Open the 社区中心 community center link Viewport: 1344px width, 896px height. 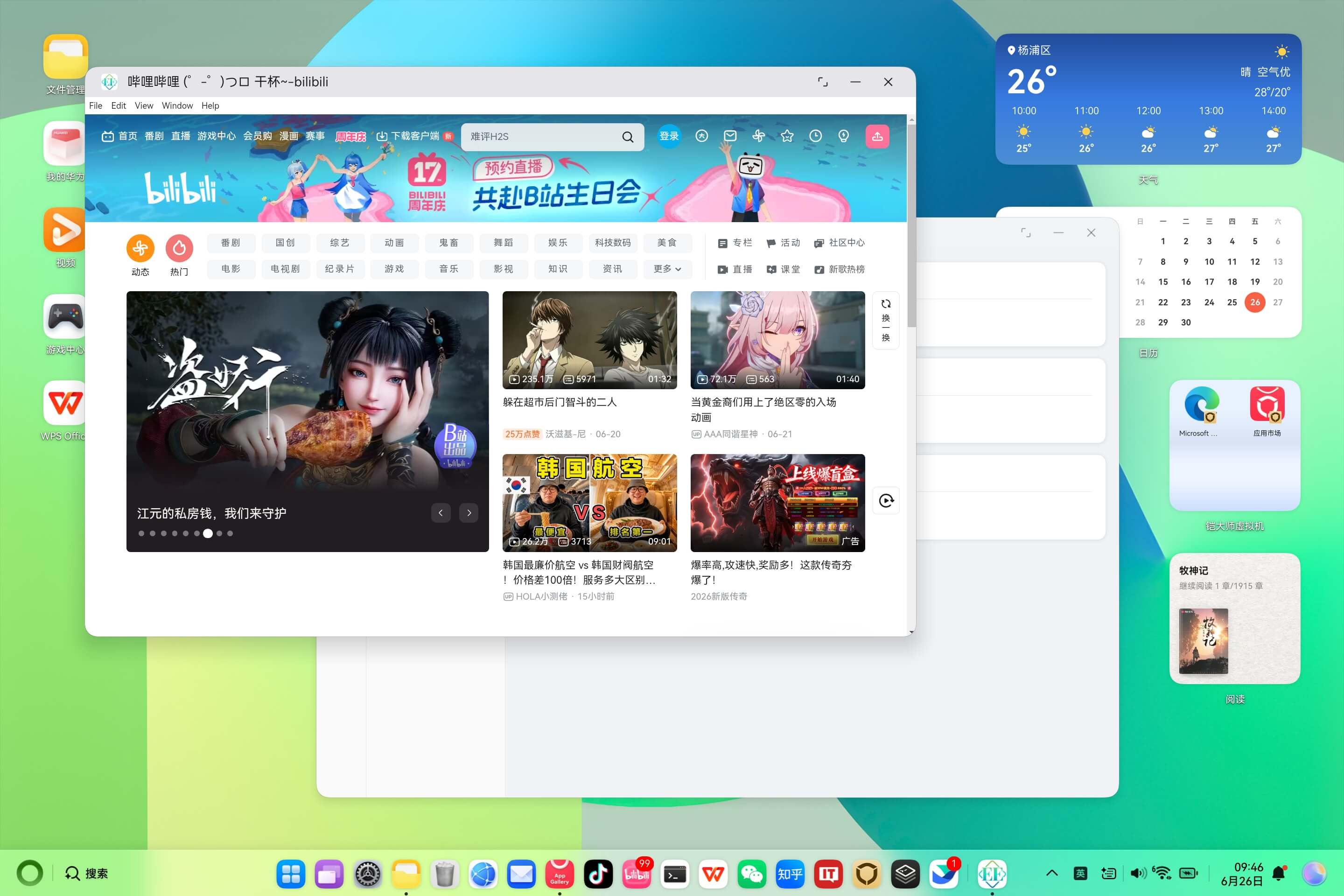(x=840, y=243)
